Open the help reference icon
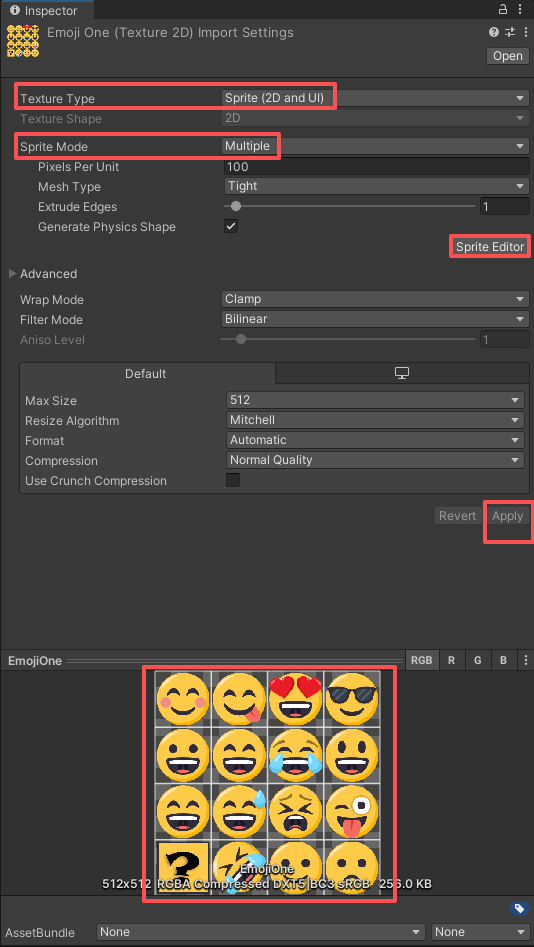 tap(494, 33)
